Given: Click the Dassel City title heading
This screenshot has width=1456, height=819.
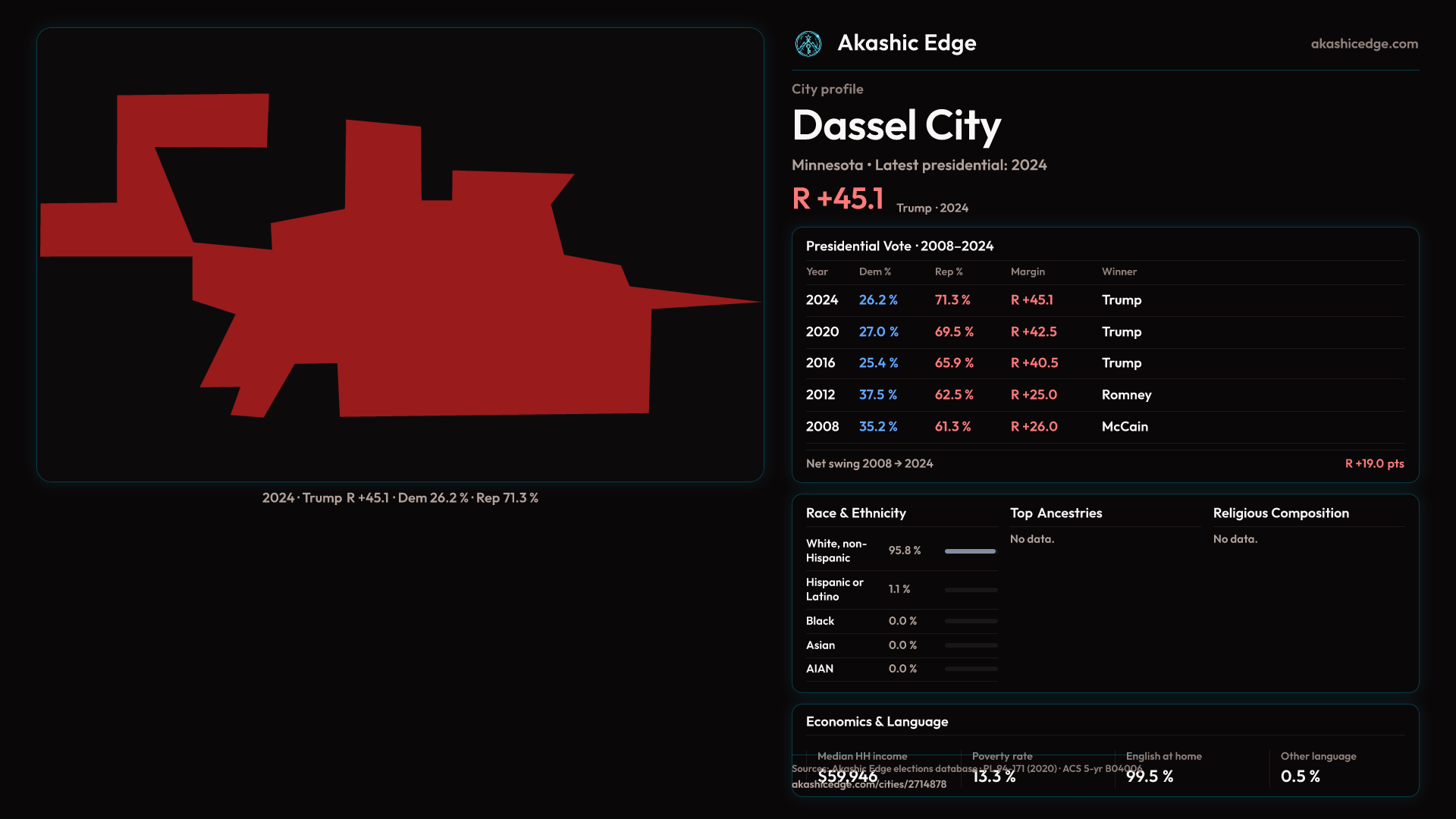Looking at the screenshot, I should pos(896,126).
